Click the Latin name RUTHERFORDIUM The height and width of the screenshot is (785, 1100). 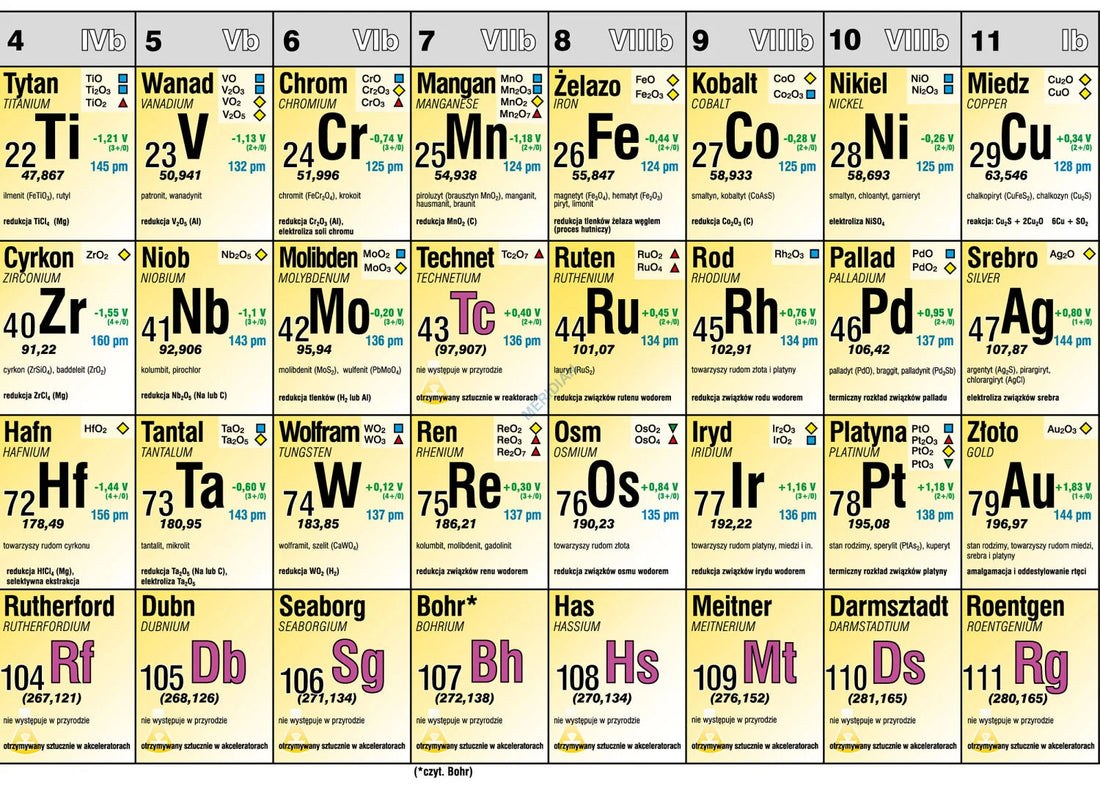coord(47,626)
